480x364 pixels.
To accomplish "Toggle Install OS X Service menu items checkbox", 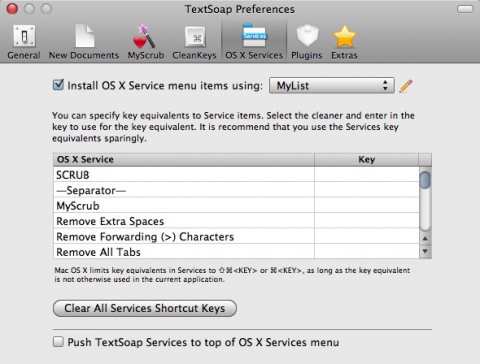I will click(58, 85).
